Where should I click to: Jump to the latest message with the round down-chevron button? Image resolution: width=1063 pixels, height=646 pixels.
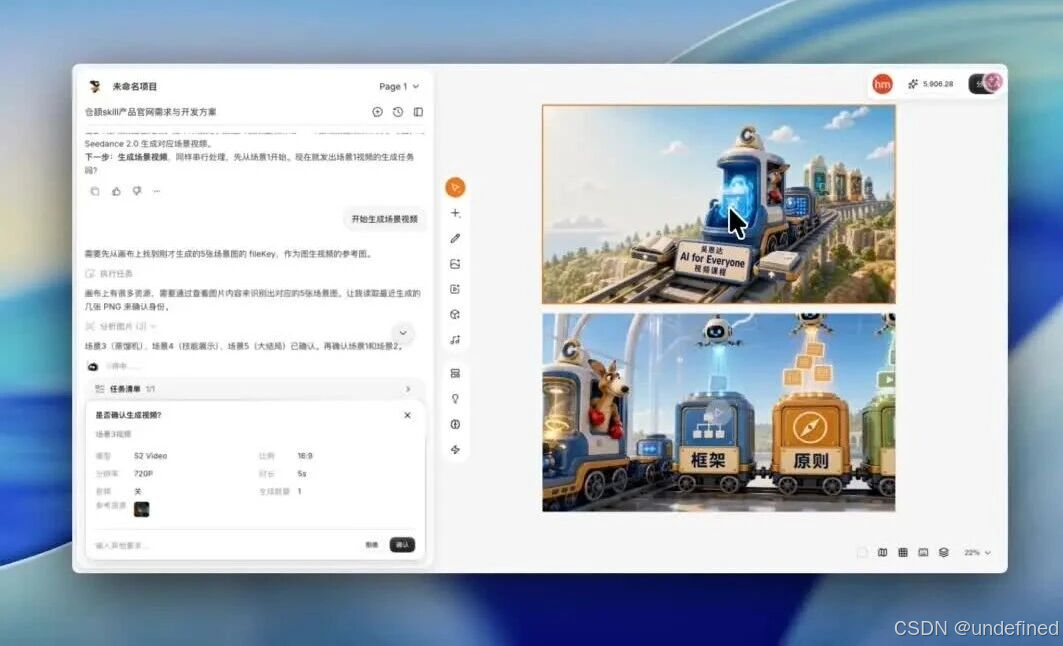pos(403,333)
